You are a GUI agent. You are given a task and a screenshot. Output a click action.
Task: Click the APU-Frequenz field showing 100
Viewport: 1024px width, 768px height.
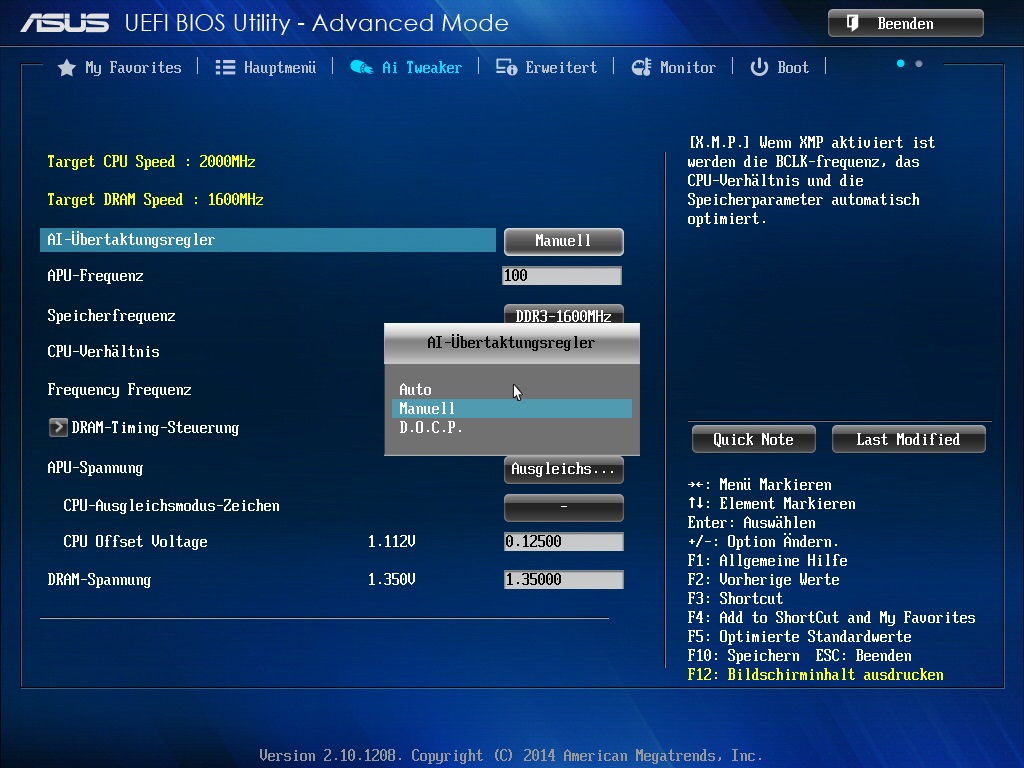click(562, 276)
